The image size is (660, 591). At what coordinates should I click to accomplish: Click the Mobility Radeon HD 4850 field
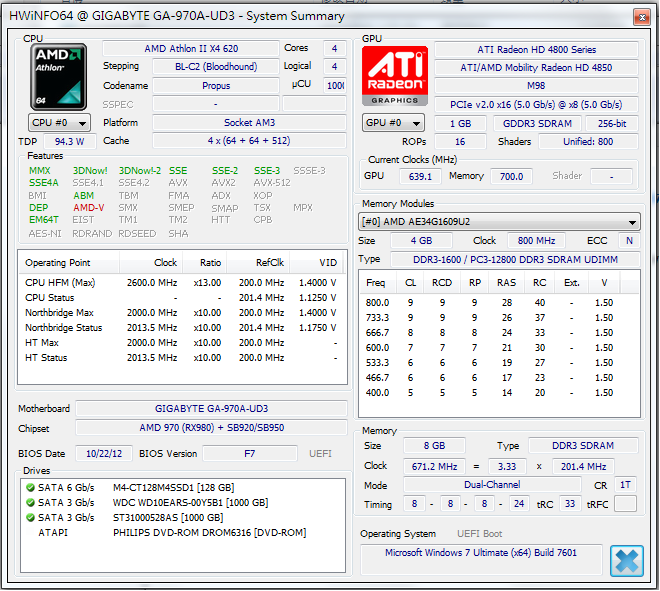pyautogui.click(x=537, y=68)
